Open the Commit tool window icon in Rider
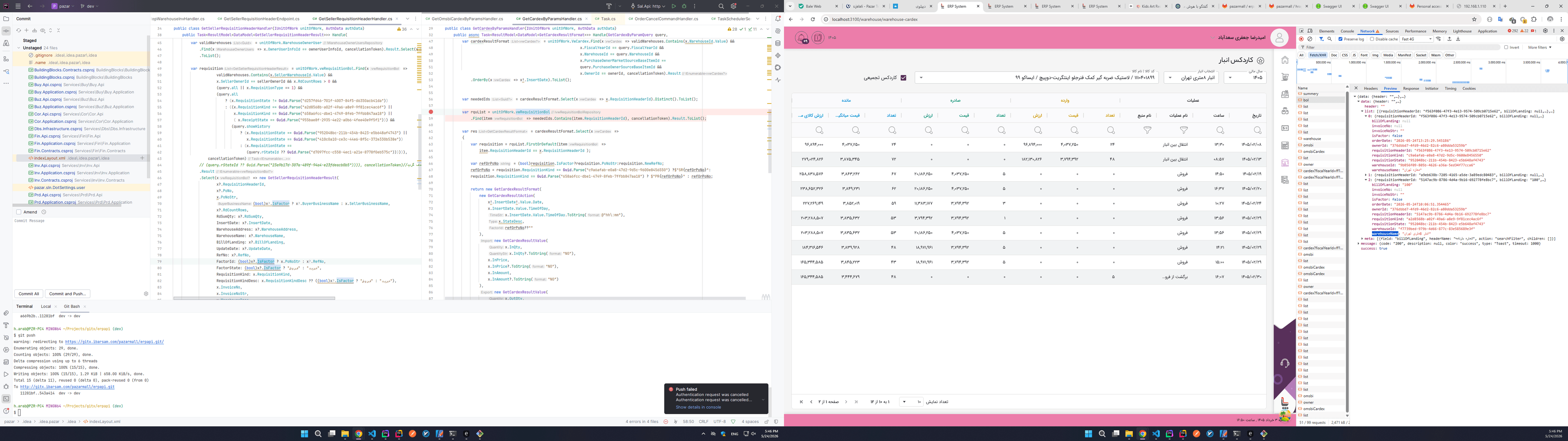The height and width of the screenshot is (441, 1568). tap(6, 31)
